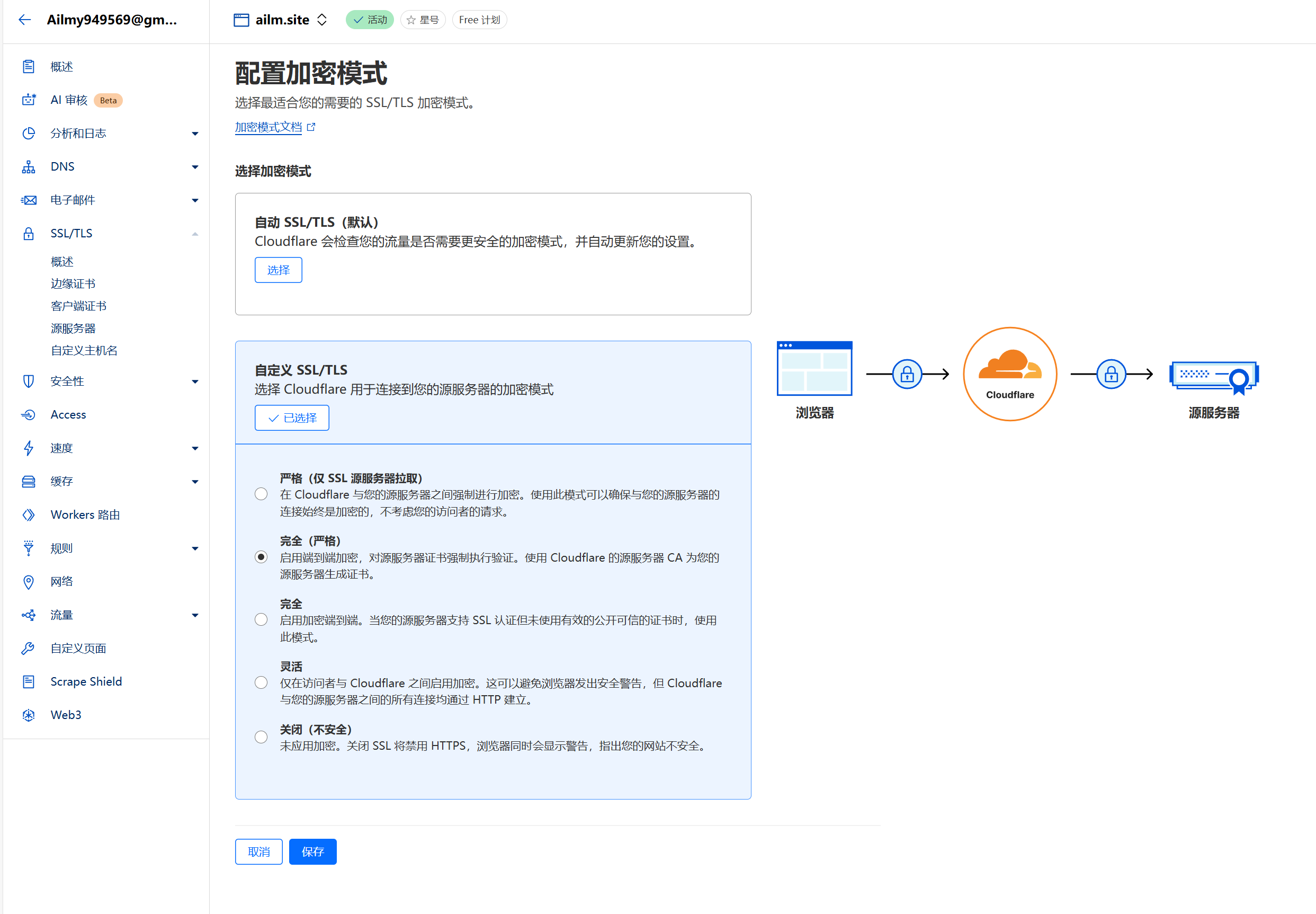Expand the DNS sidebar section
The width and height of the screenshot is (1316, 914).
(x=195, y=167)
